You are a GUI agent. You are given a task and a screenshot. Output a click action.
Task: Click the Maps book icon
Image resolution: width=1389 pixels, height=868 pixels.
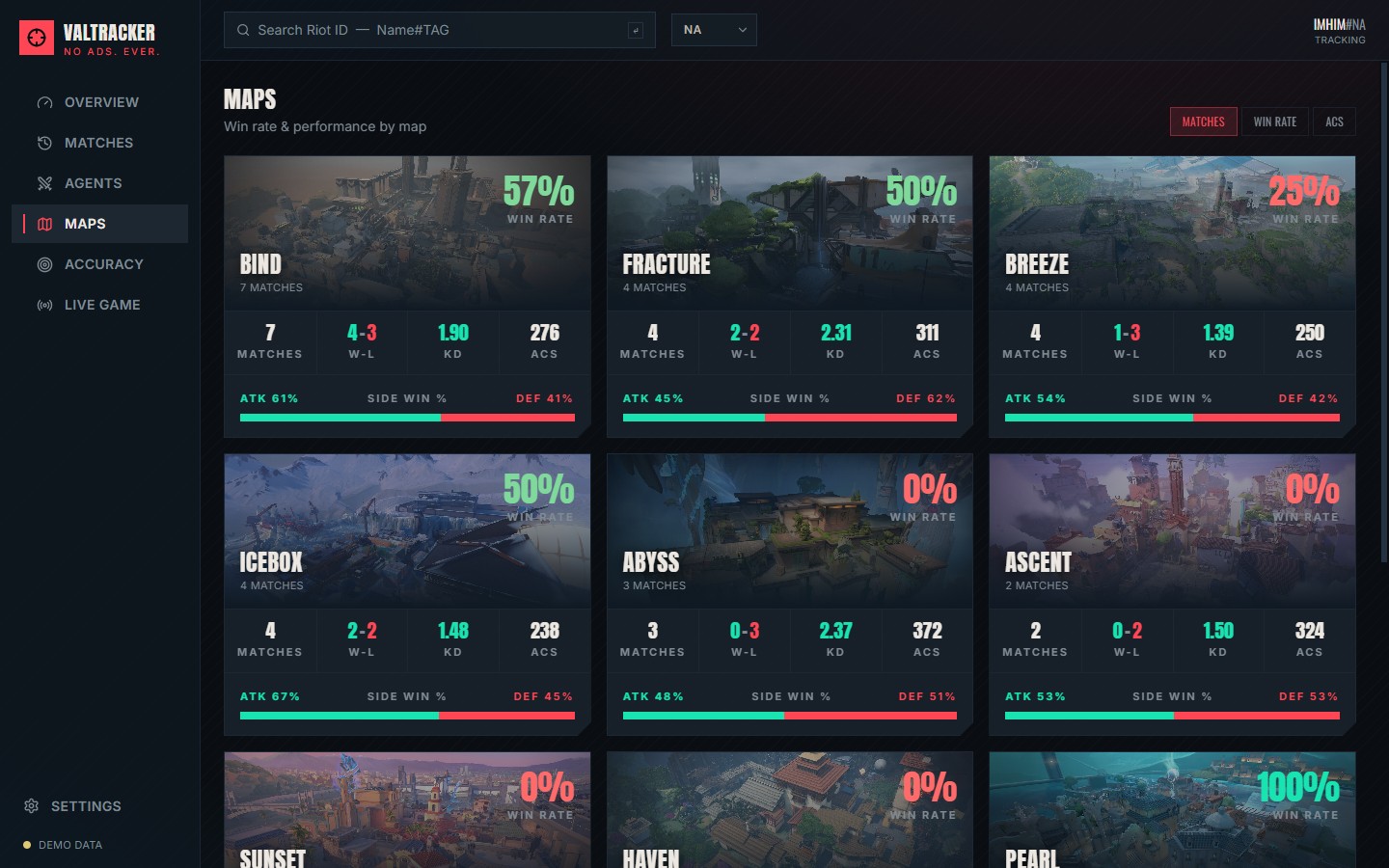point(44,224)
